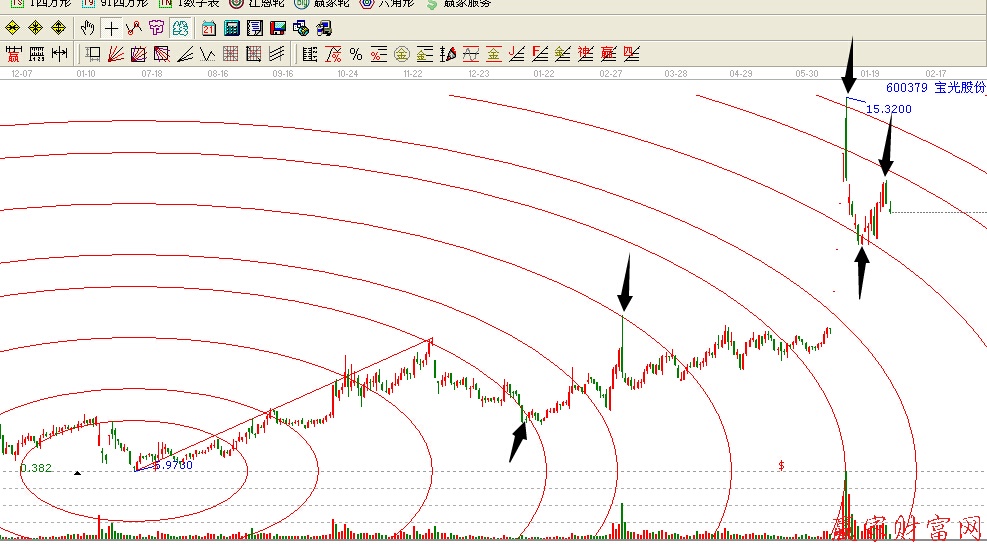Open the calendar icon showing 21
Viewport: 987px width, 553px height.
point(208,28)
